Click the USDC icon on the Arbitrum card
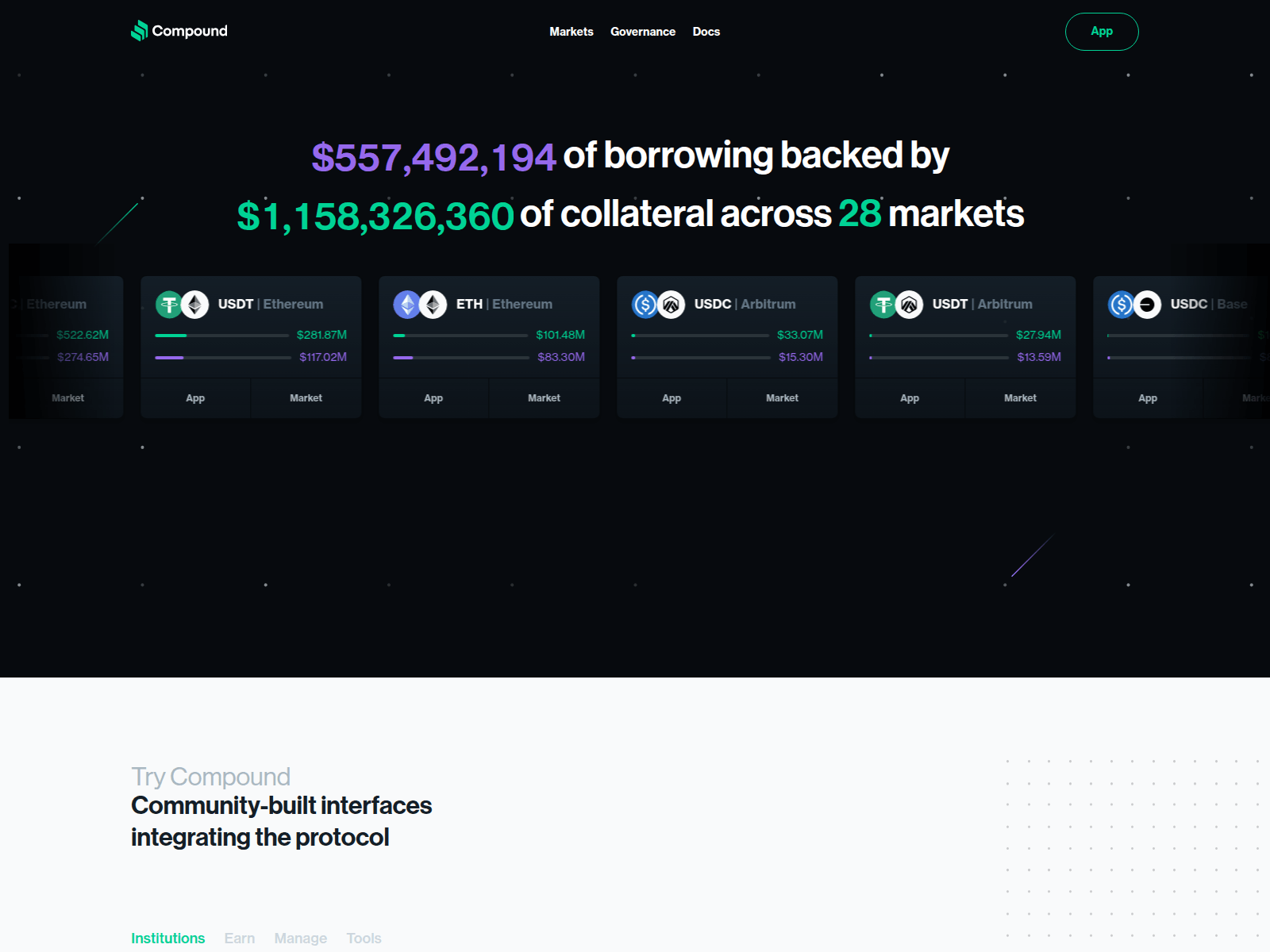The height and width of the screenshot is (952, 1270). pos(646,304)
